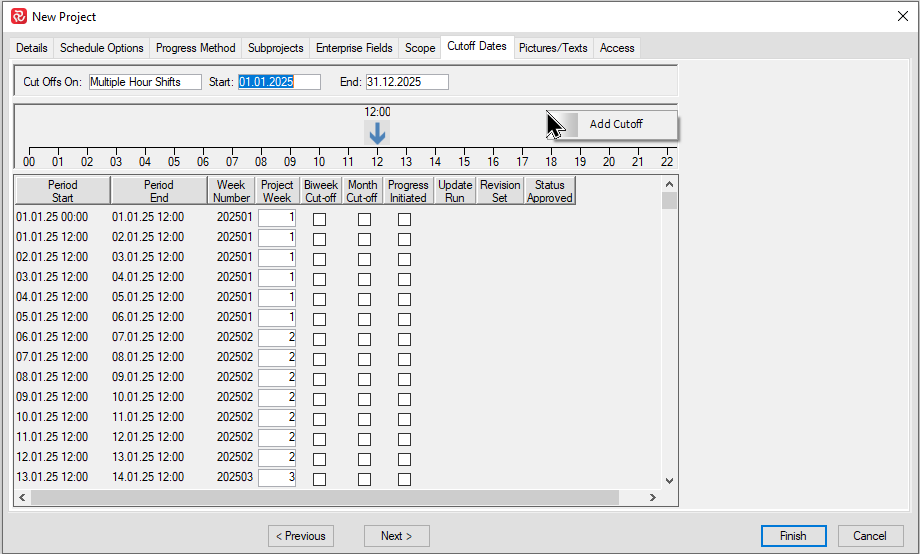Click hour 18 on the timeline ruler
The height and width of the screenshot is (554, 920).
[551, 161]
